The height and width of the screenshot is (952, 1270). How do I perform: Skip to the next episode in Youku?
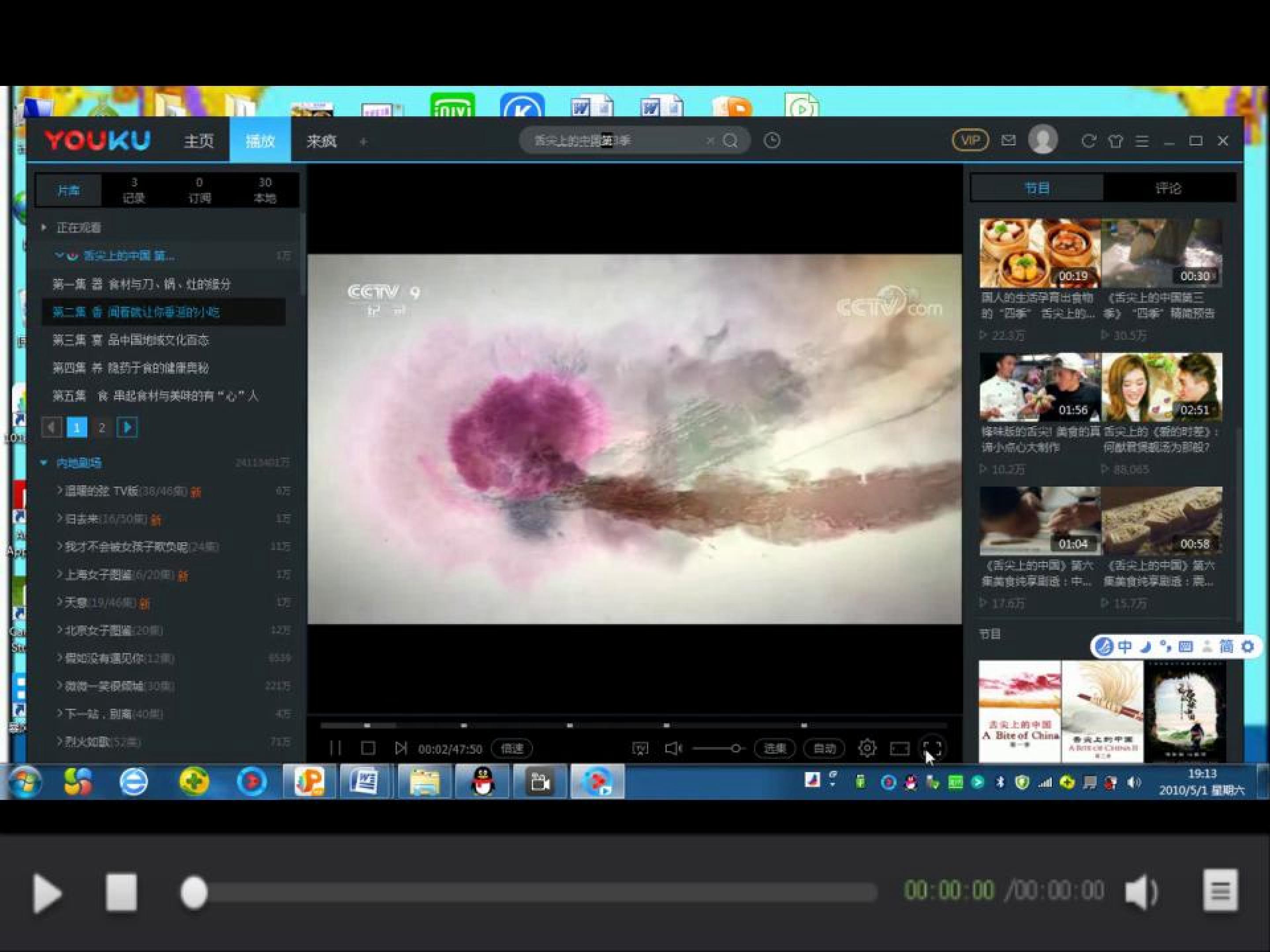401,748
